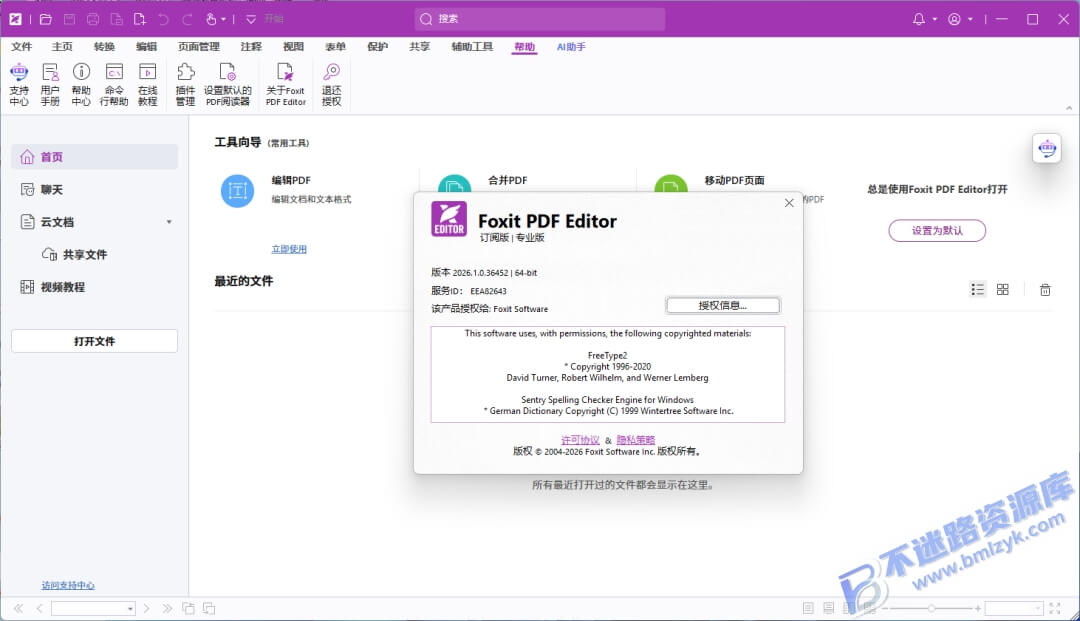Viewport: 1080px width, 621px height.
Task: Click the go to next page arrow
Action: pyautogui.click(x=146, y=609)
